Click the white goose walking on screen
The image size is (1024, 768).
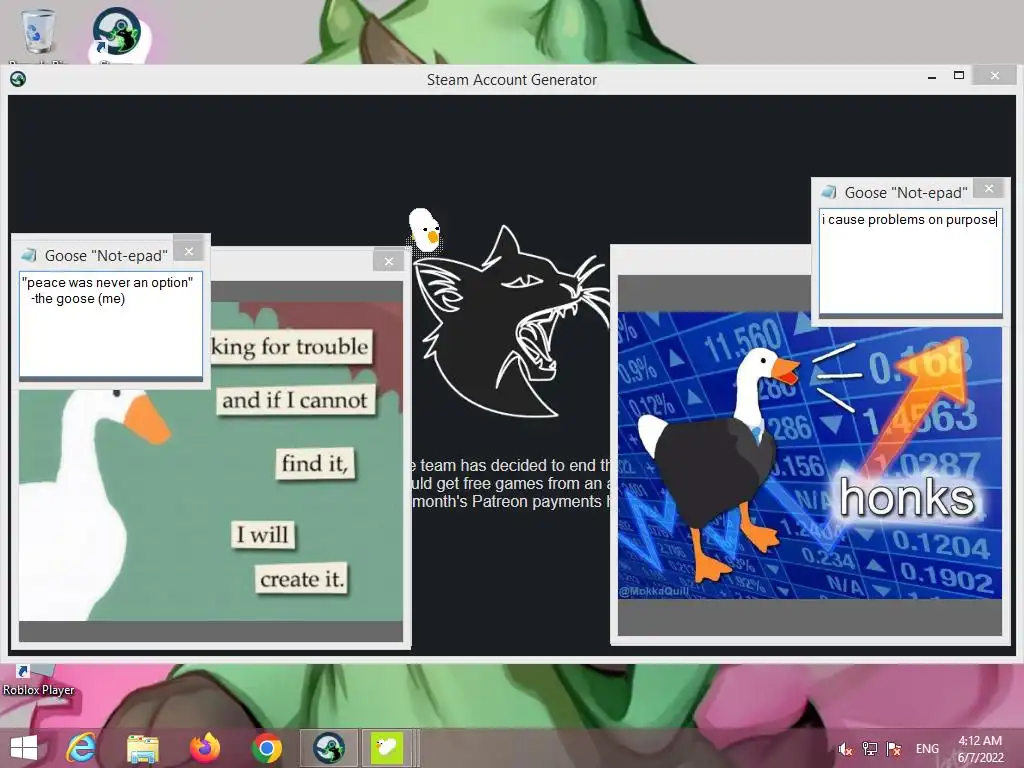coord(424,230)
